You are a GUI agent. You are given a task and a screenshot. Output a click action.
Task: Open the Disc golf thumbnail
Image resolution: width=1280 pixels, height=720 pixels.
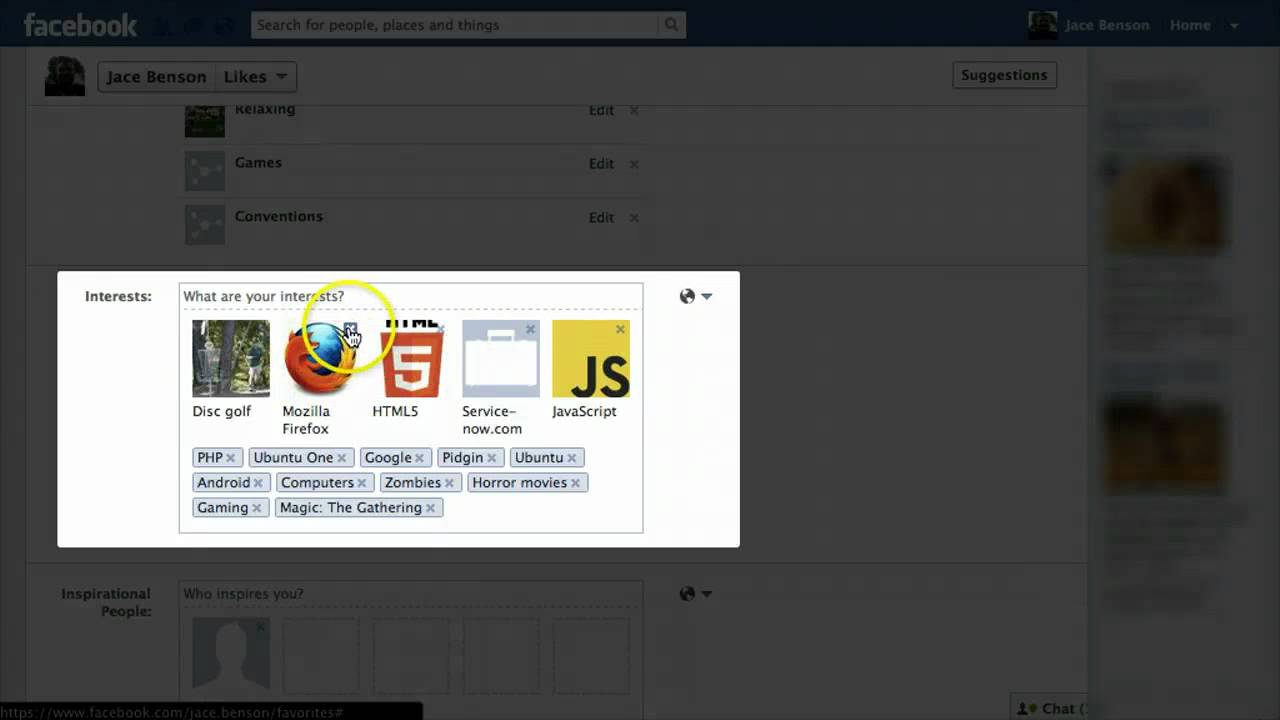pos(231,358)
